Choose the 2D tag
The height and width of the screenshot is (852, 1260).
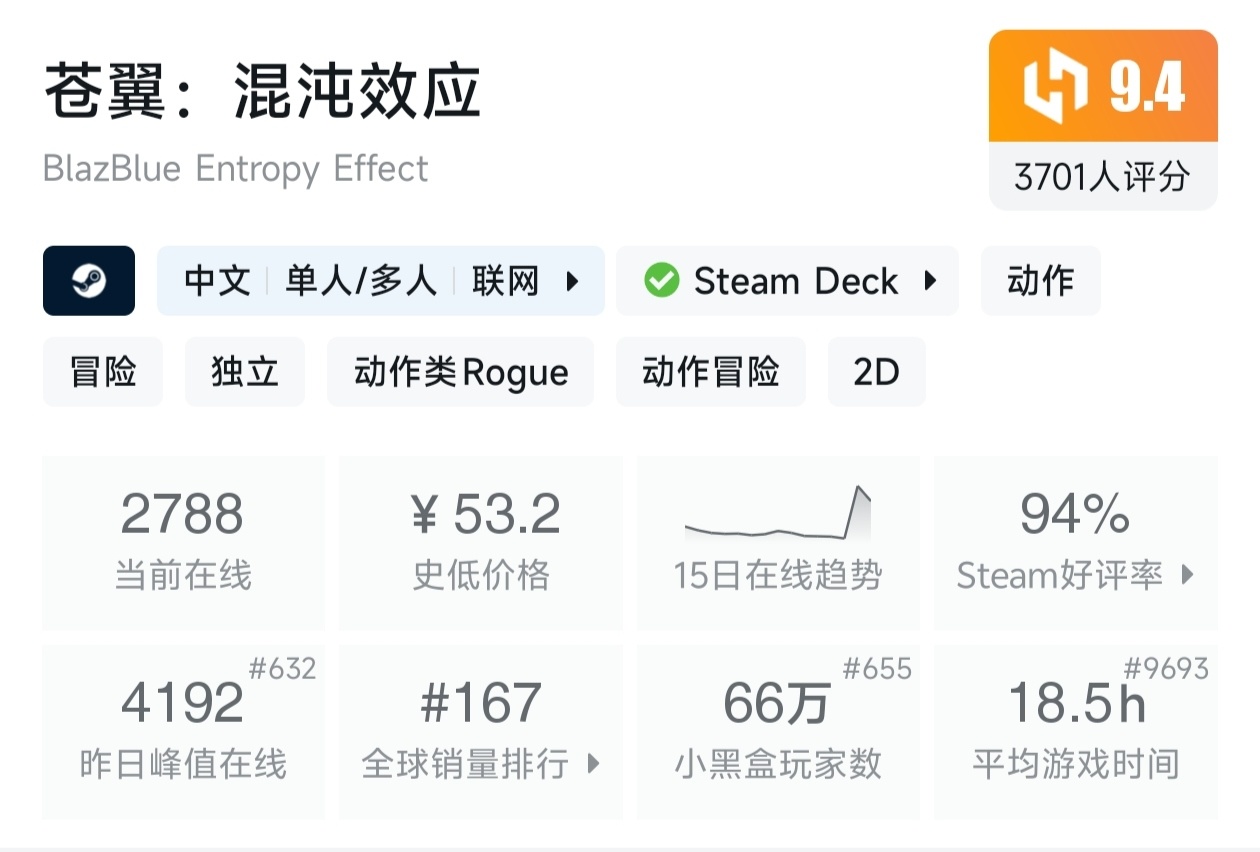point(876,372)
